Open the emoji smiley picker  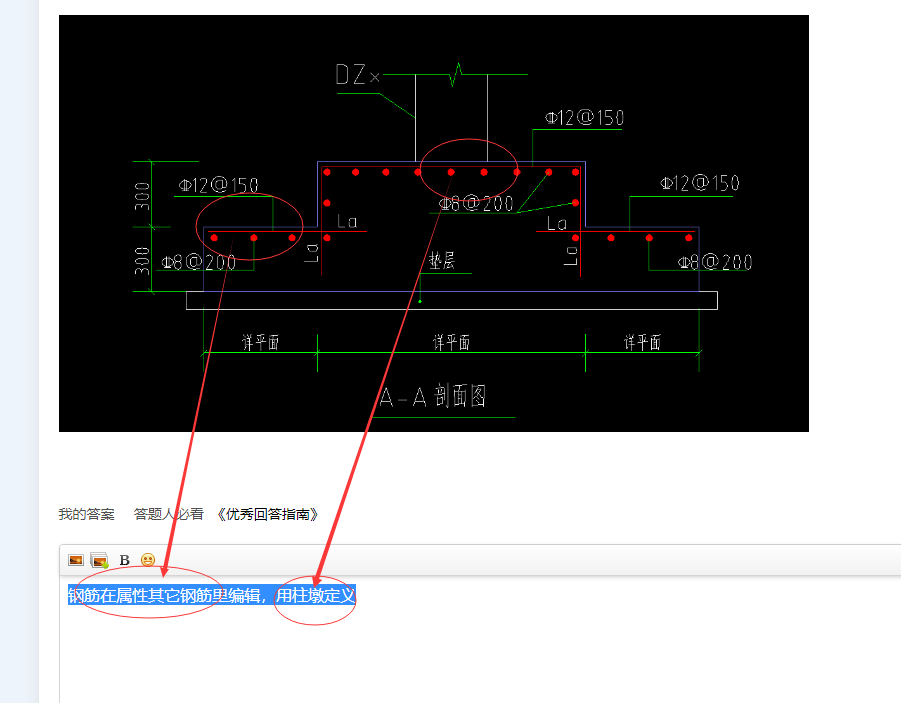point(148,560)
